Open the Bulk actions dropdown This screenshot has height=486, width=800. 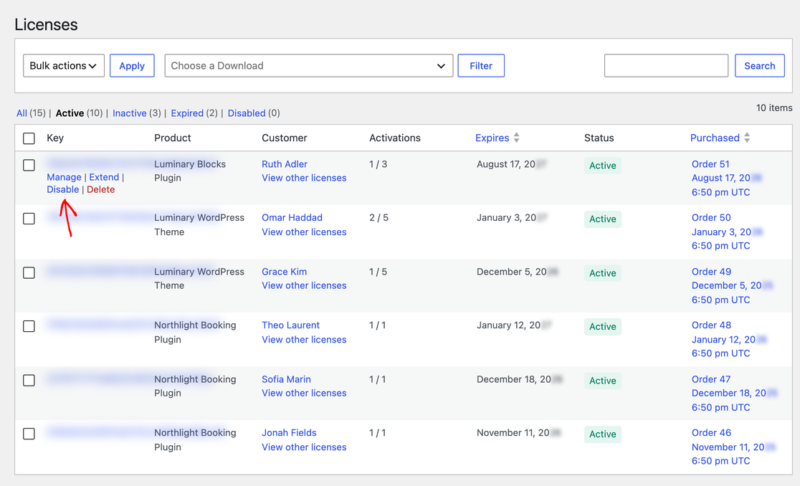[x=64, y=66]
